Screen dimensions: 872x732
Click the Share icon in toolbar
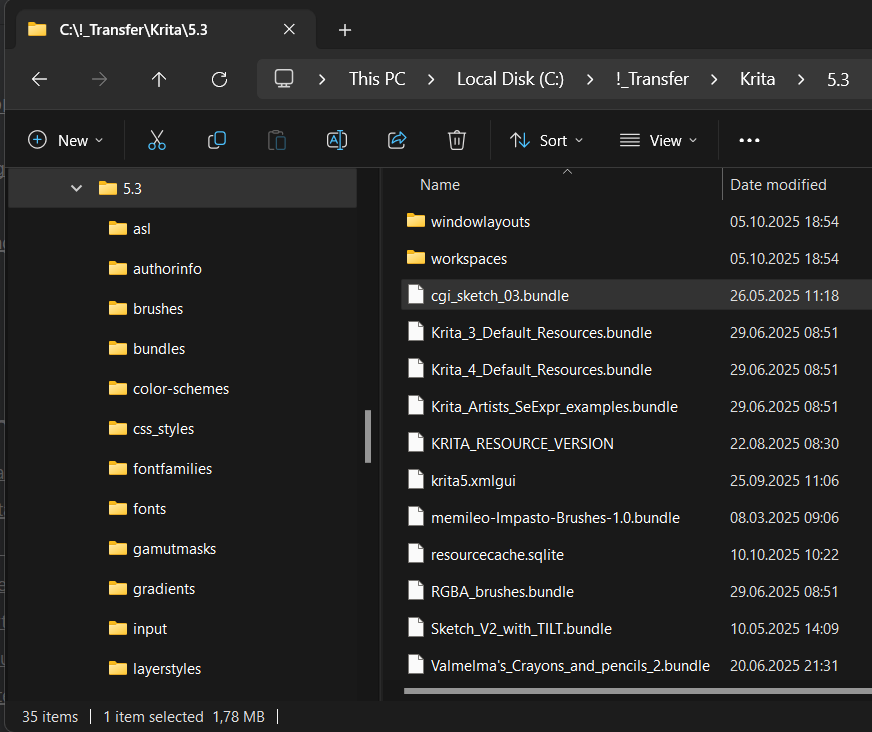[x=397, y=140]
